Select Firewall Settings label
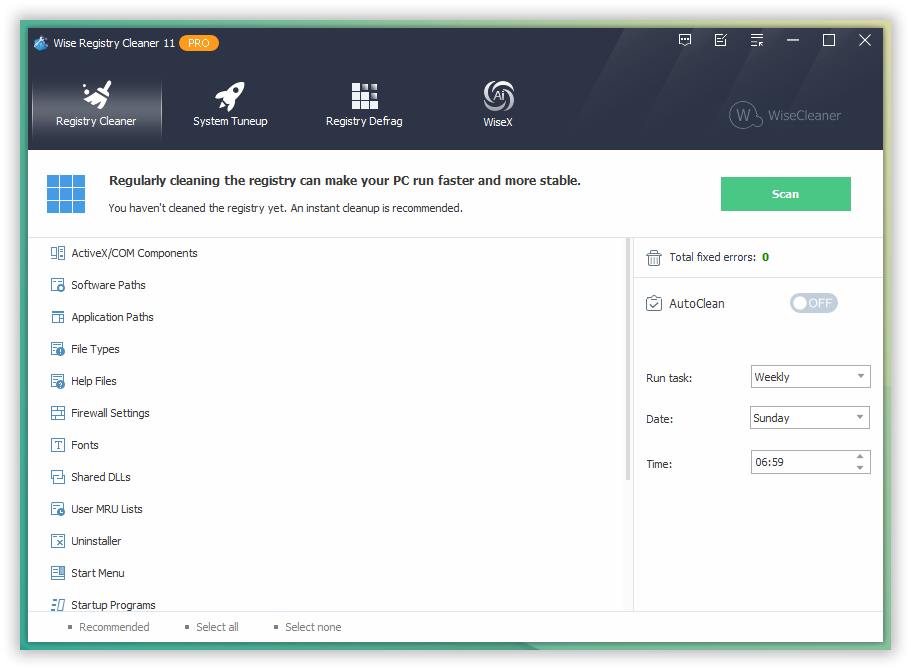This screenshot has width=911, height=670. (x=110, y=413)
